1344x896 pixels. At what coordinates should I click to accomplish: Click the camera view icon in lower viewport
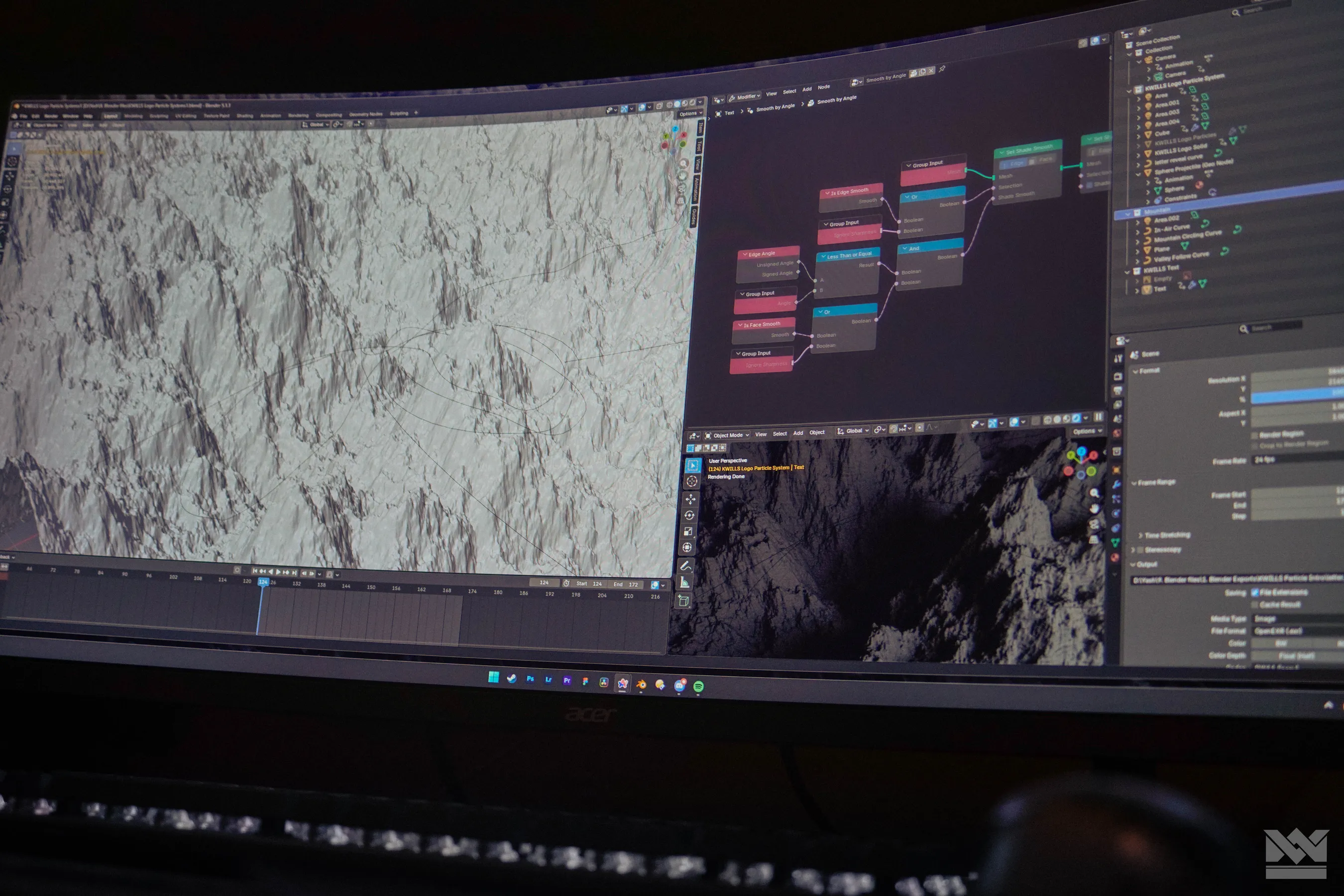coord(1094,524)
